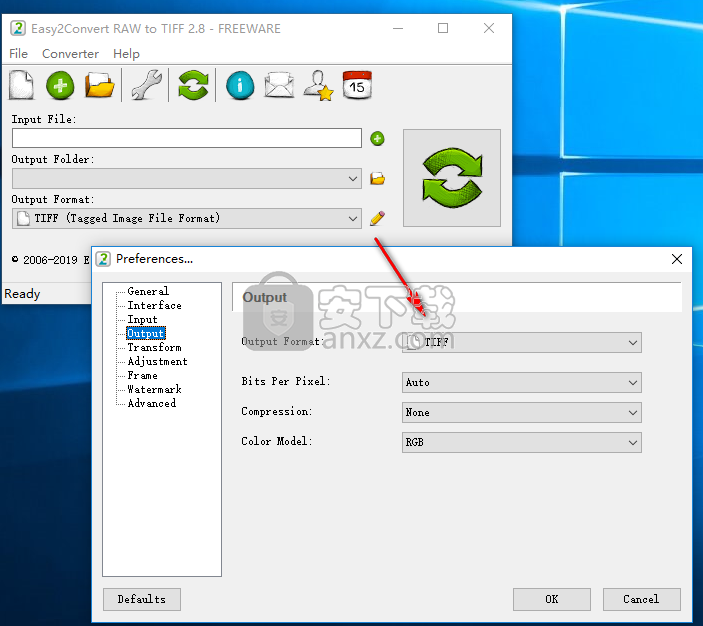Open the File menu
703x626 pixels.
click(18, 54)
